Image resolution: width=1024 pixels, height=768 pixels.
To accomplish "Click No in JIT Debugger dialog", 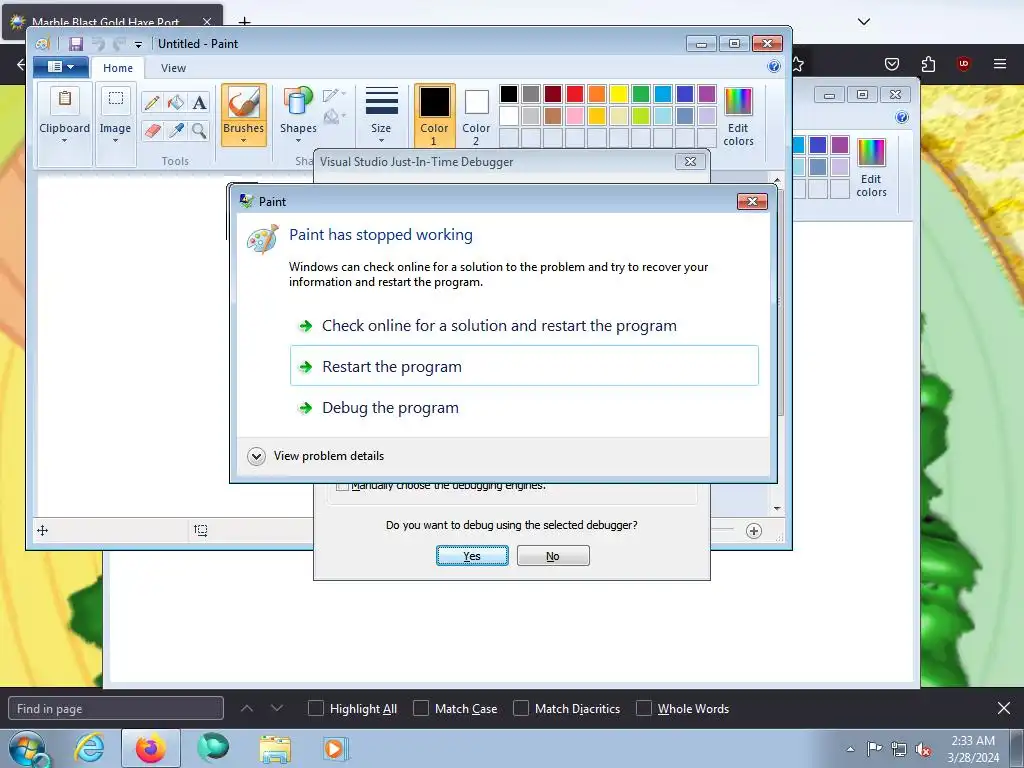I will tap(553, 556).
